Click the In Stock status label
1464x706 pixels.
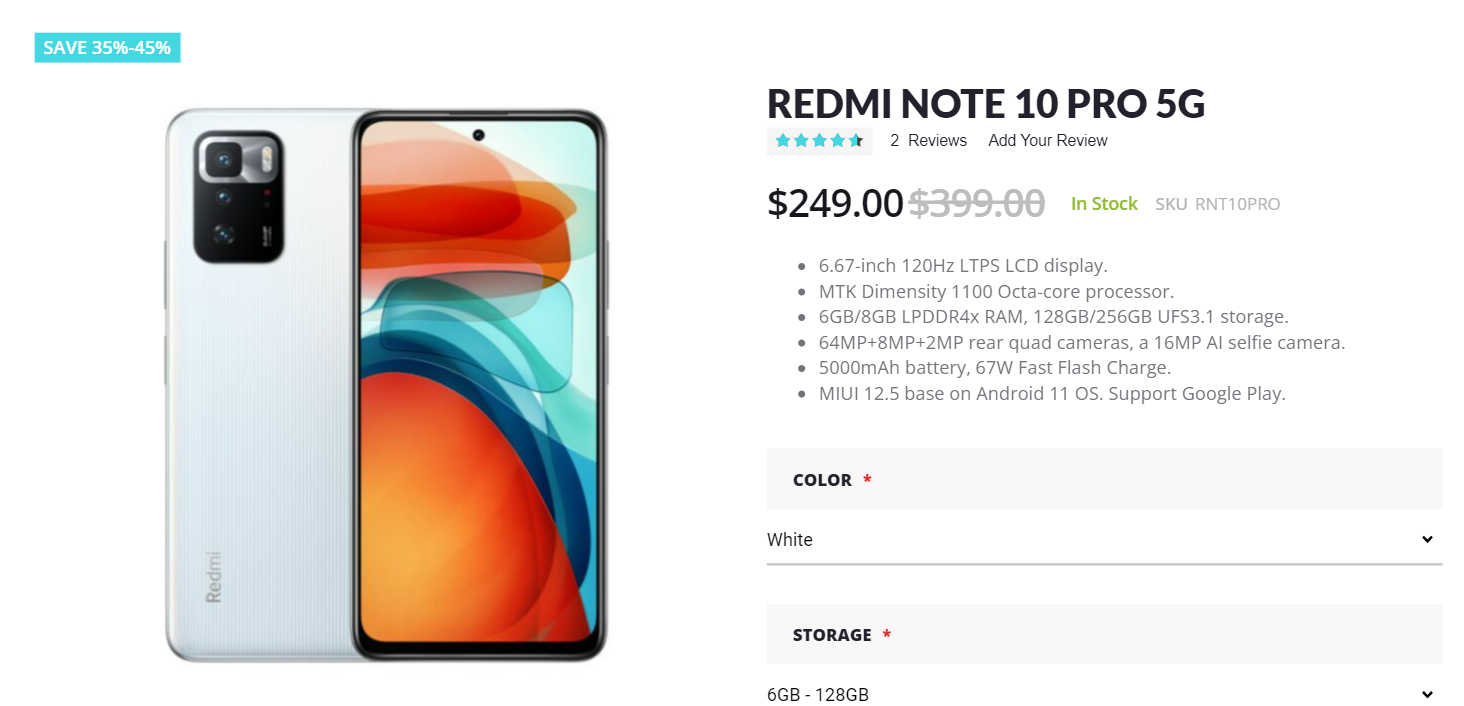pos(1104,203)
